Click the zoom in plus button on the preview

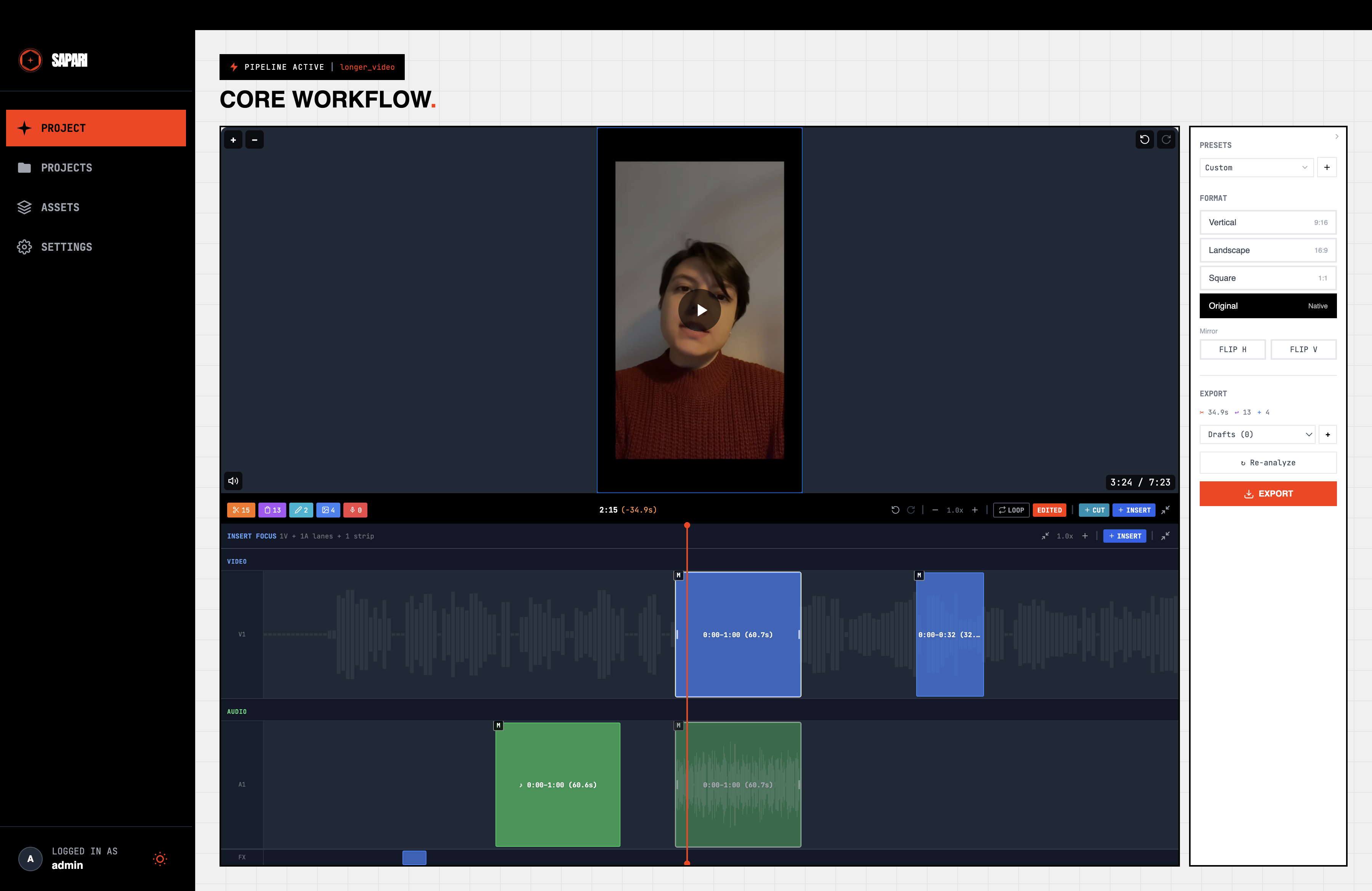[x=234, y=139]
